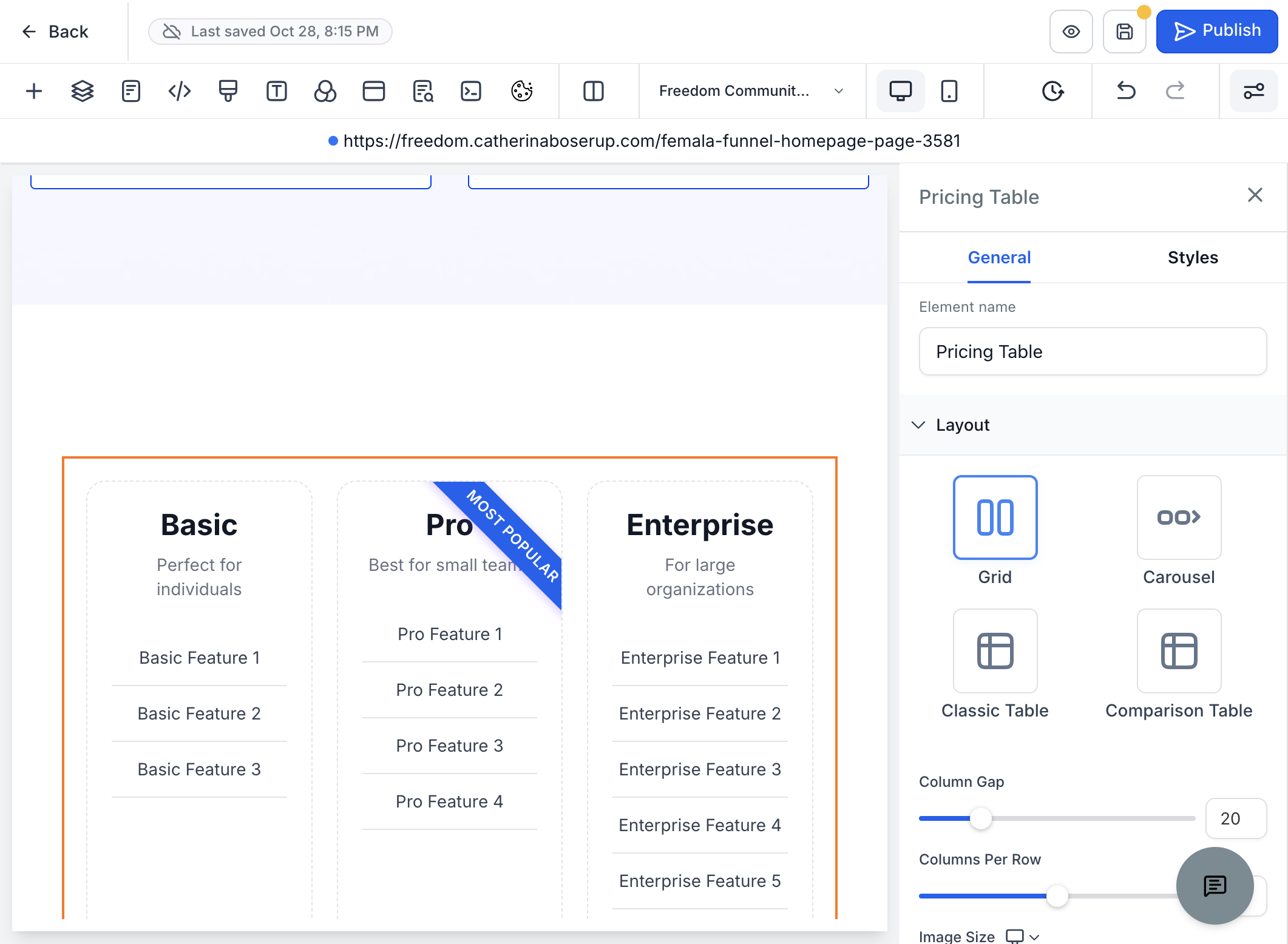Viewport: 1288px width, 944px height.
Task: Open version history clock icon
Action: 1052,91
